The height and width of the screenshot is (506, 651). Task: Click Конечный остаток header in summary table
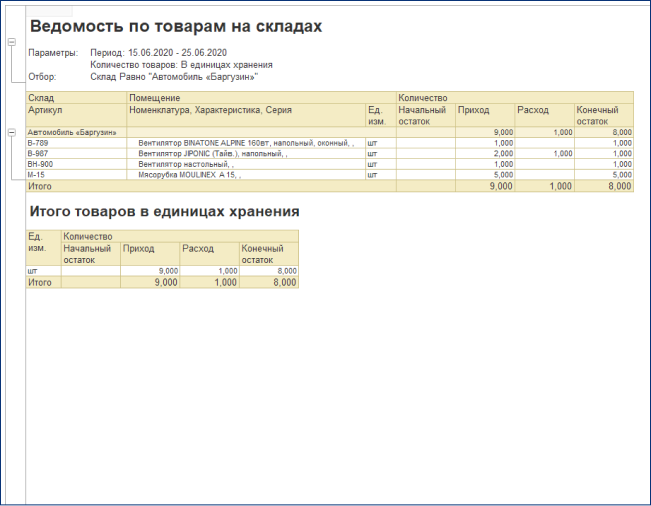click(x=269, y=254)
